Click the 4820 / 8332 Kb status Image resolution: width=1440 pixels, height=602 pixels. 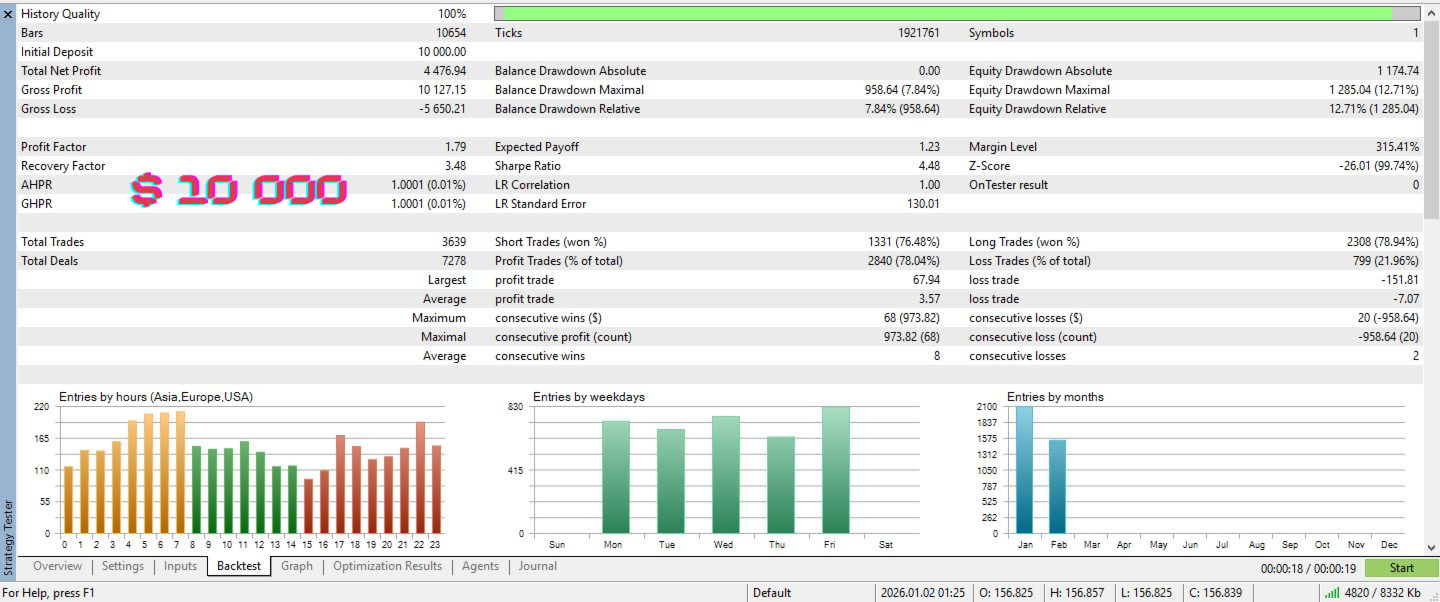(x=1384, y=593)
